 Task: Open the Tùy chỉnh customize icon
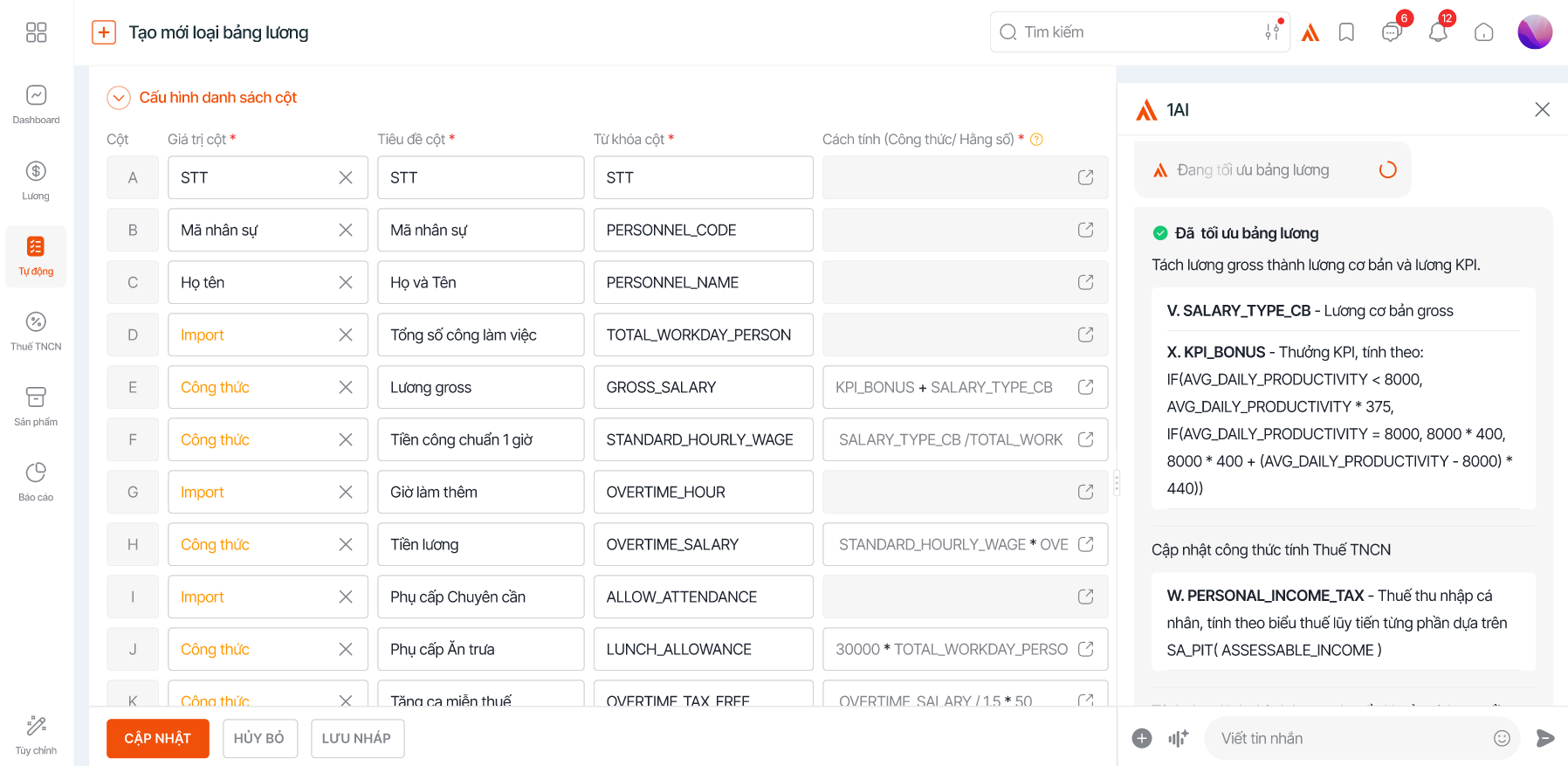(x=36, y=735)
